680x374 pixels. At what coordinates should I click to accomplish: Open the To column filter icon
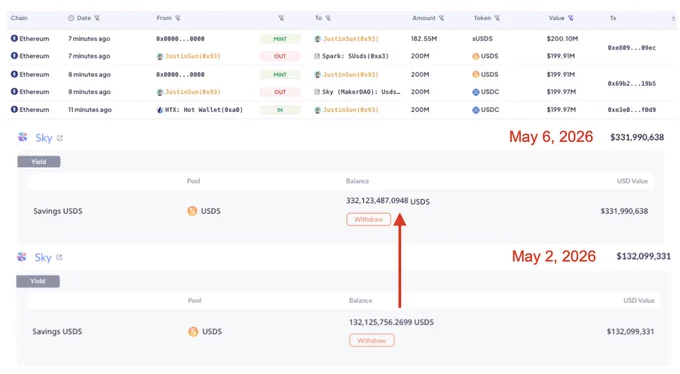click(328, 18)
